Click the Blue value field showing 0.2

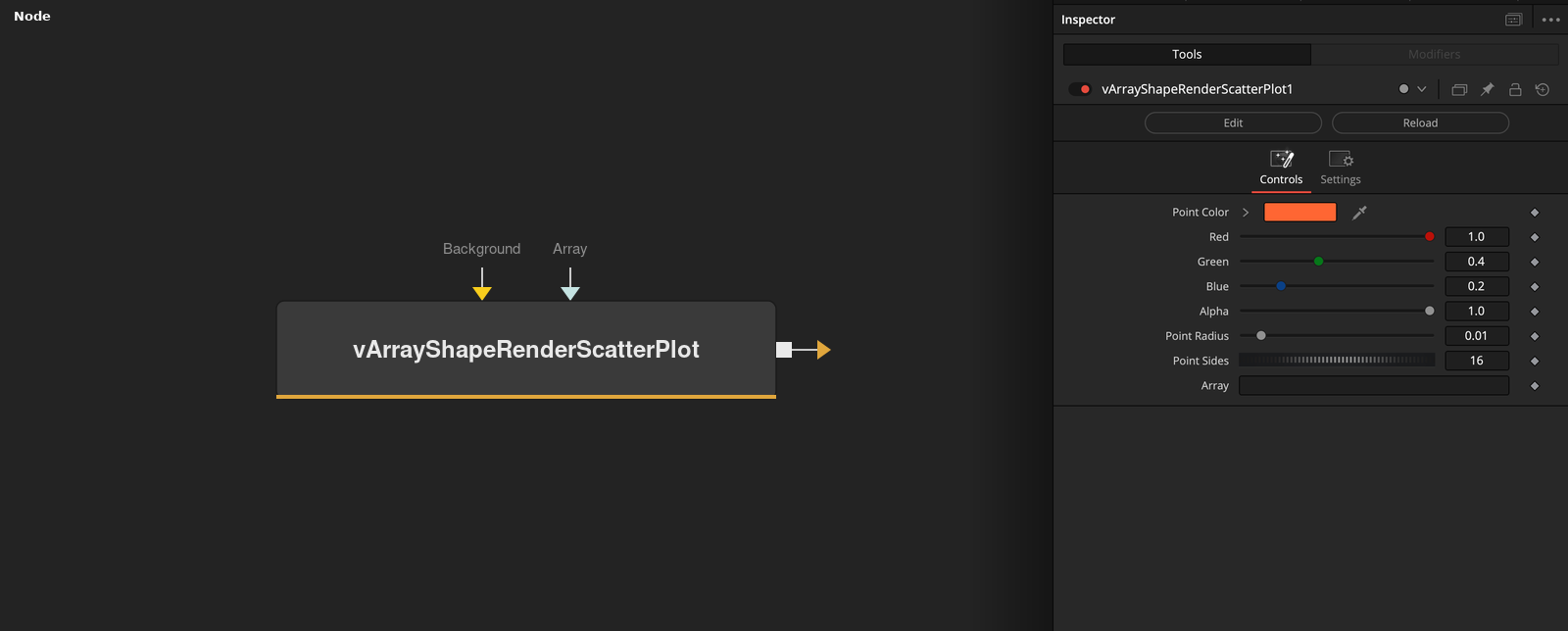tap(1477, 286)
